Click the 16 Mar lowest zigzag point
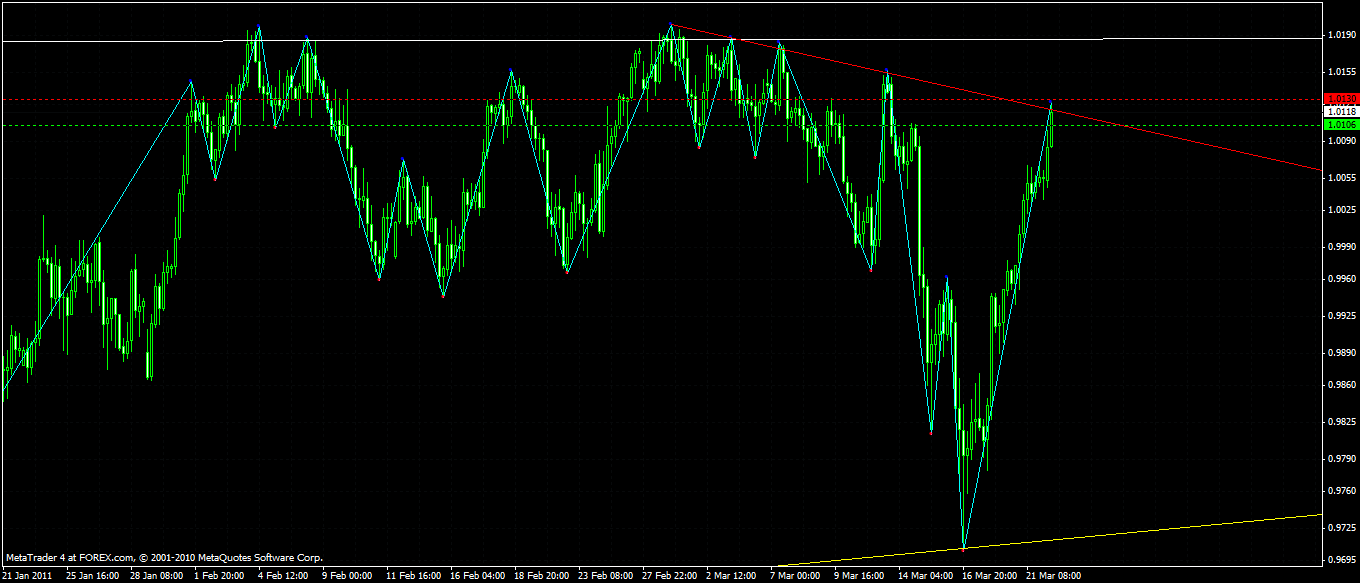Image resolution: width=1360 pixels, height=583 pixels. click(x=963, y=548)
